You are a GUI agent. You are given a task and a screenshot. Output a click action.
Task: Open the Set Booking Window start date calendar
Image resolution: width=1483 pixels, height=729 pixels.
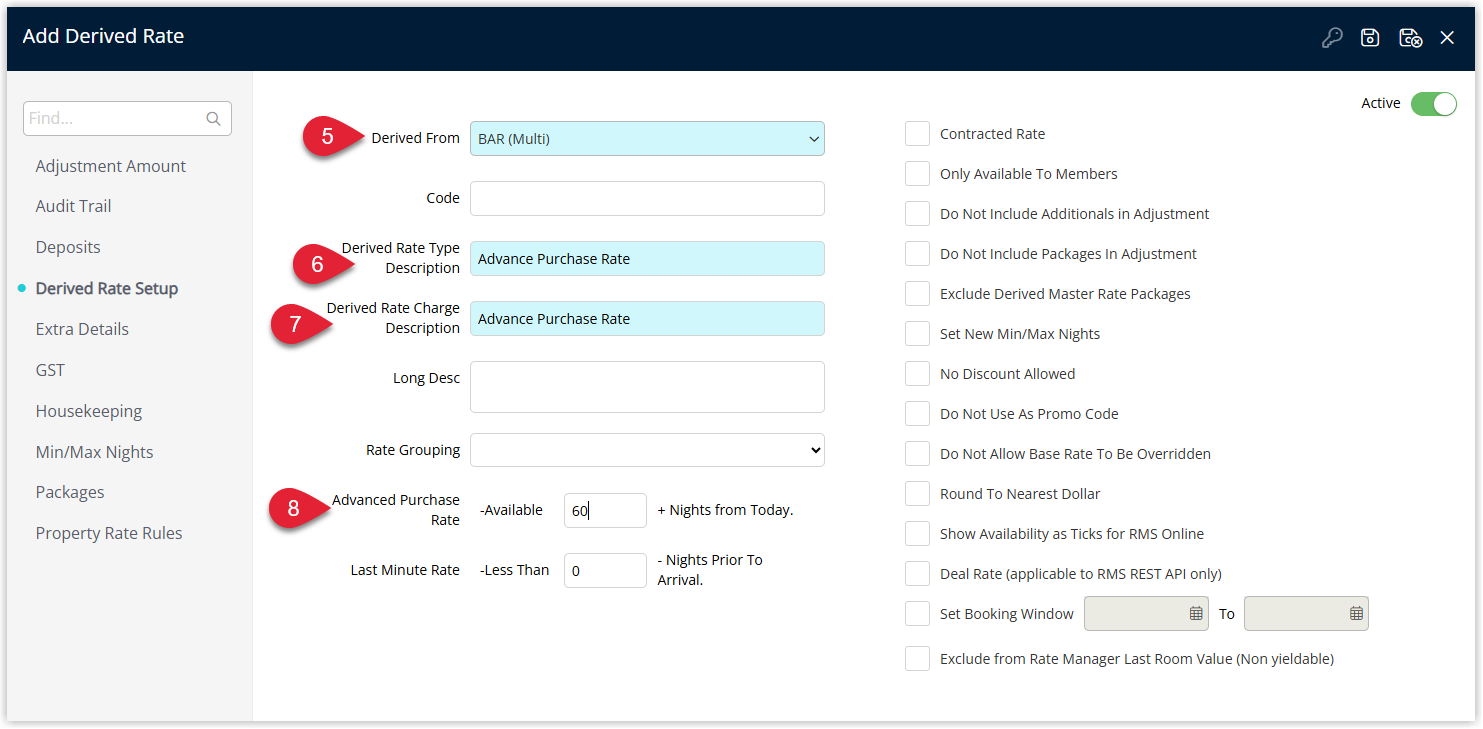click(x=1196, y=614)
